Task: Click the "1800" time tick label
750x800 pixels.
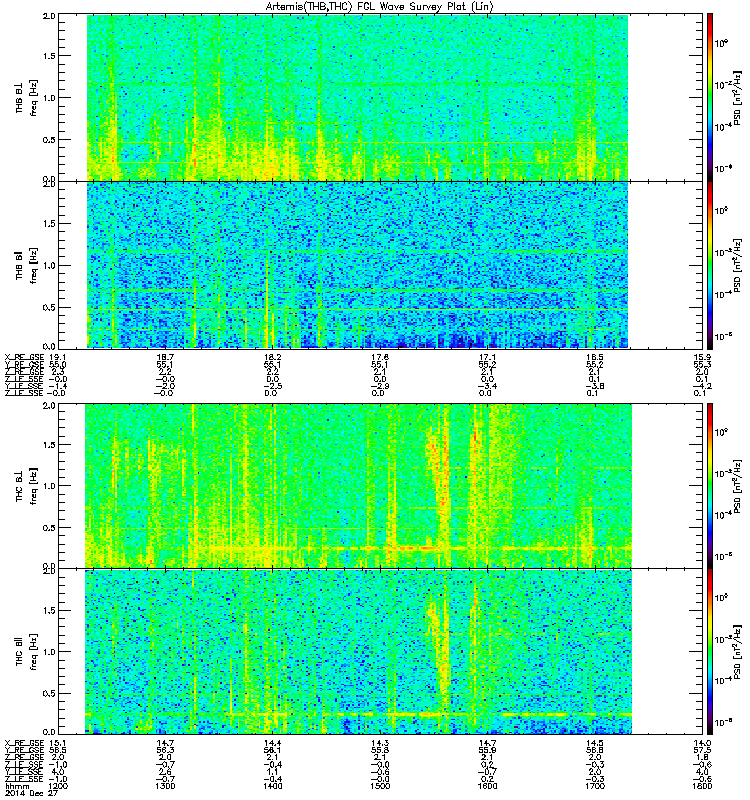Action: coord(702,787)
